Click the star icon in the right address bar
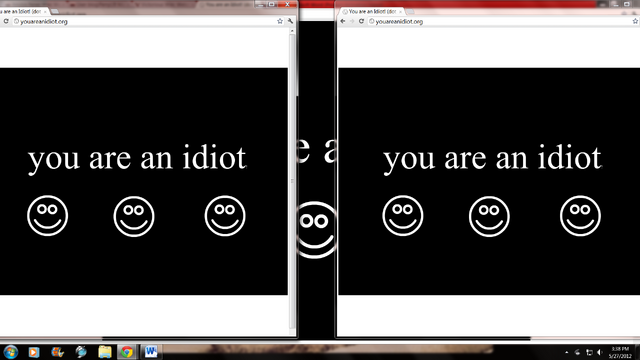Screen dimensions: 640x360 [x=636, y=21]
